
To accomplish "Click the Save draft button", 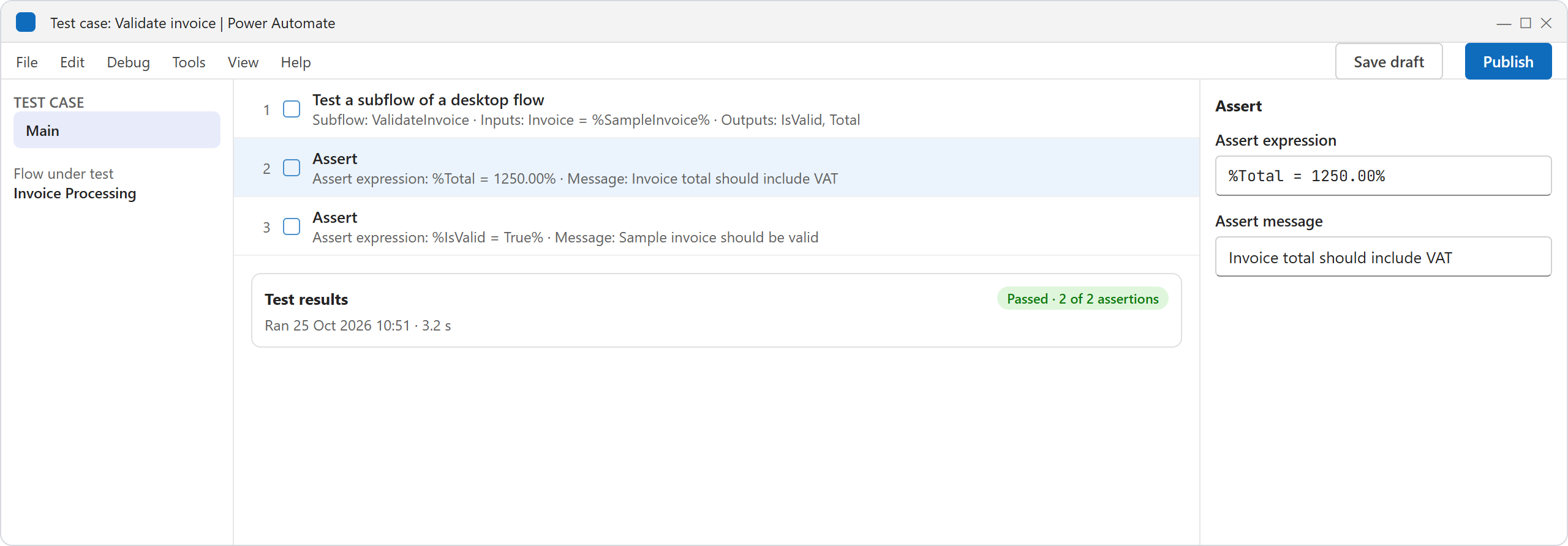I will point(1389,61).
